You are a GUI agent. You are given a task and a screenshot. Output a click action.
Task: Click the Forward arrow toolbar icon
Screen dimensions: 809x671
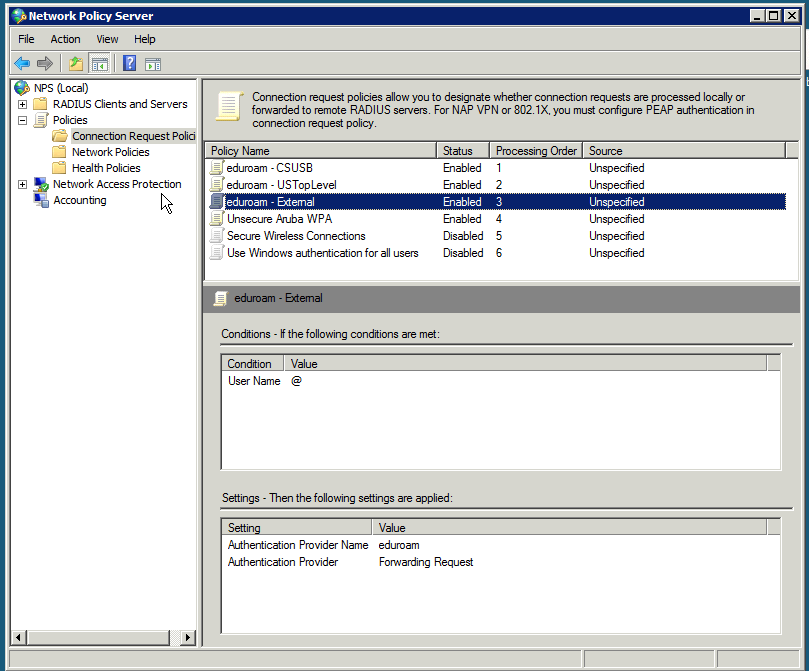click(45, 63)
